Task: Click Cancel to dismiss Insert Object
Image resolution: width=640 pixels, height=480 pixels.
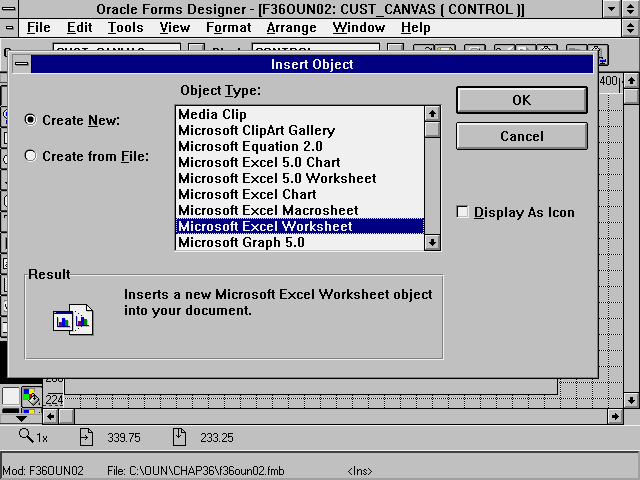Action: (521, 136)
